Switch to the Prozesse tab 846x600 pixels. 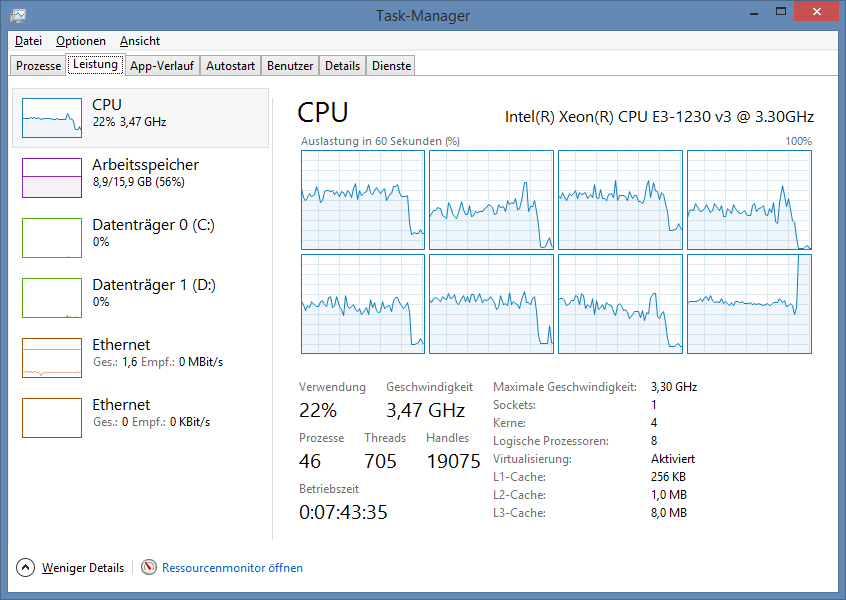(x=38, y=66)
